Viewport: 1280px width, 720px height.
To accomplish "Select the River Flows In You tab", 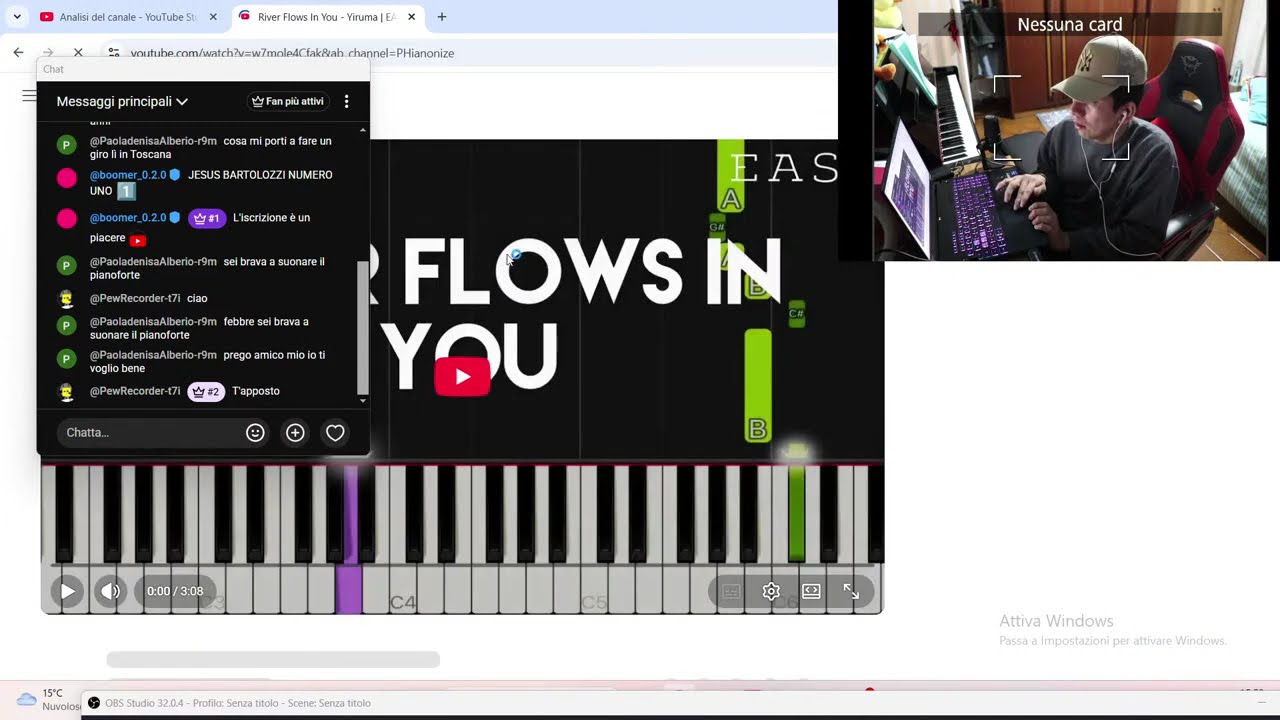I will 326,17.
